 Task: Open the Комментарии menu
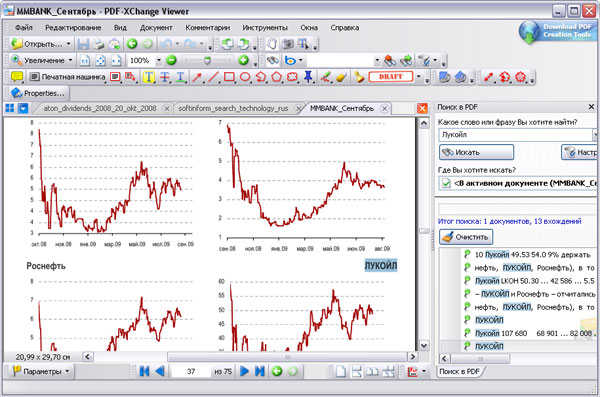point(207,28)
